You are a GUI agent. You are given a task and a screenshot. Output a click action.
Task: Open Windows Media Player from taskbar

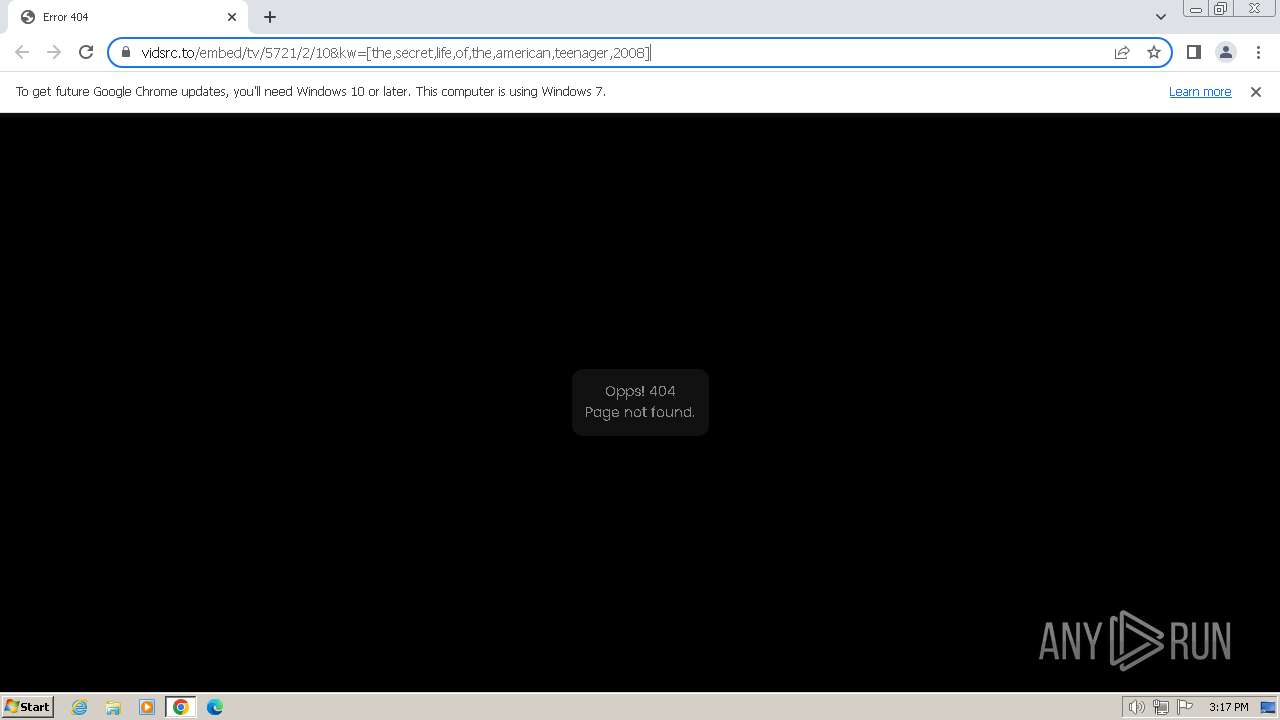coord(147,707)
